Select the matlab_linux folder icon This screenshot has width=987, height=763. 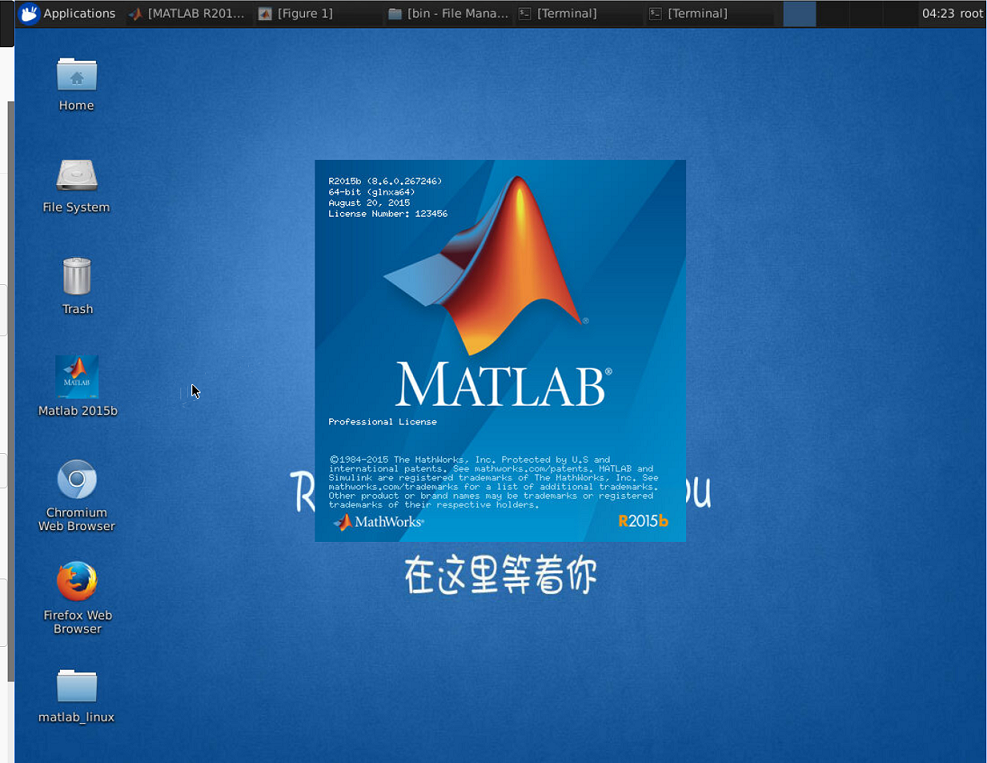76,696
